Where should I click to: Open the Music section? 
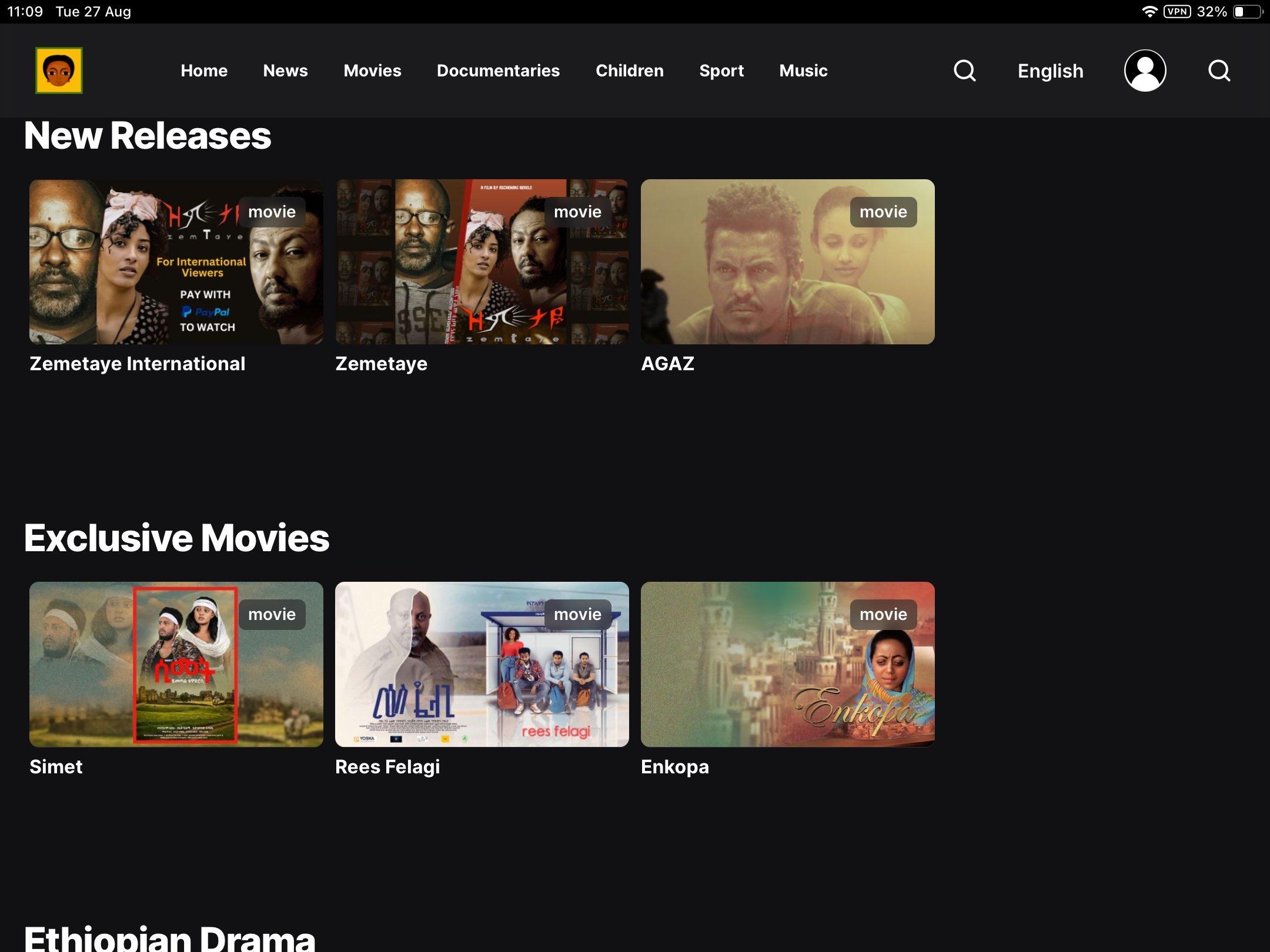[x=803, y=71]
